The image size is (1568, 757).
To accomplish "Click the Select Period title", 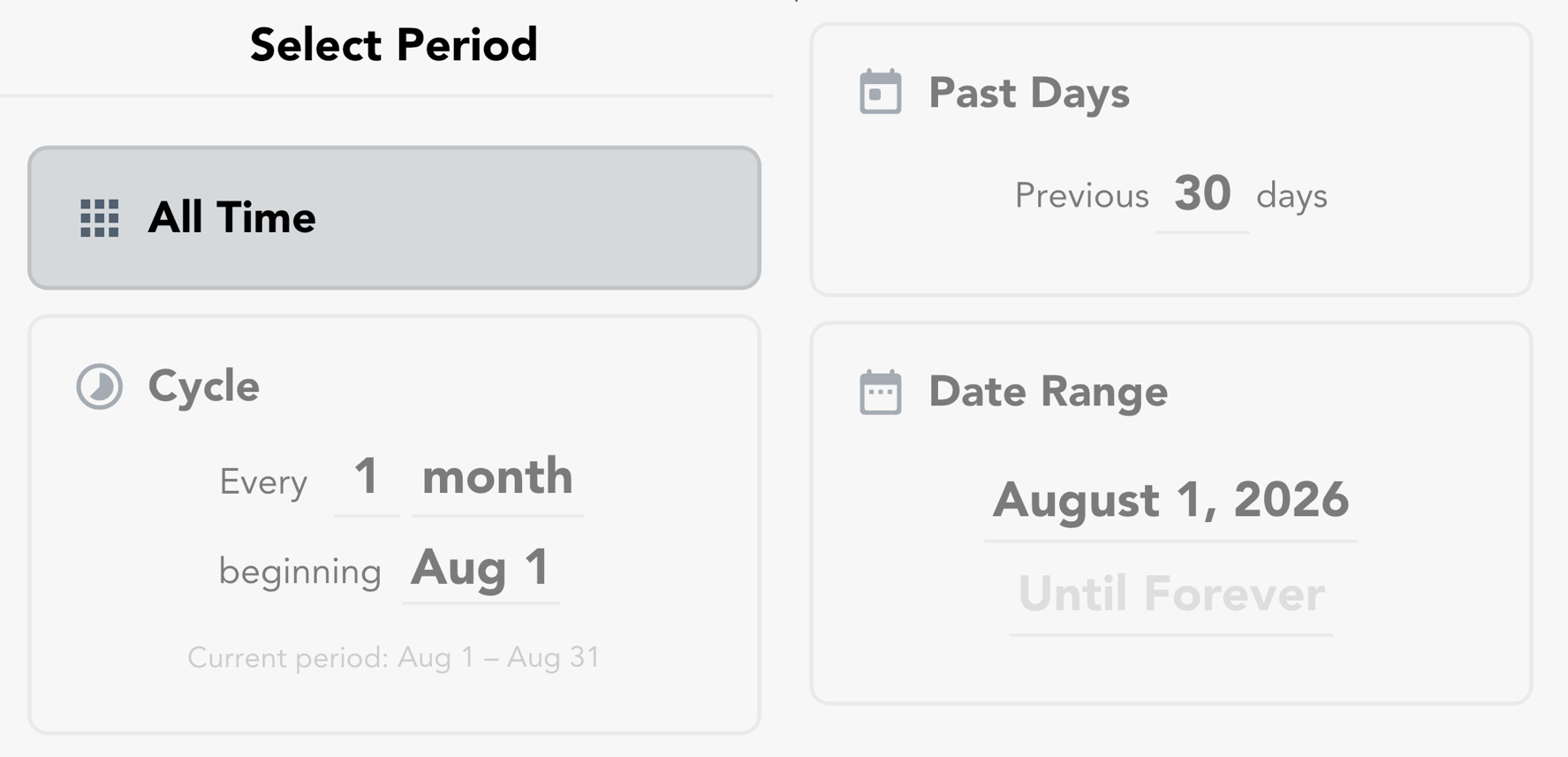I will [394, 44].
